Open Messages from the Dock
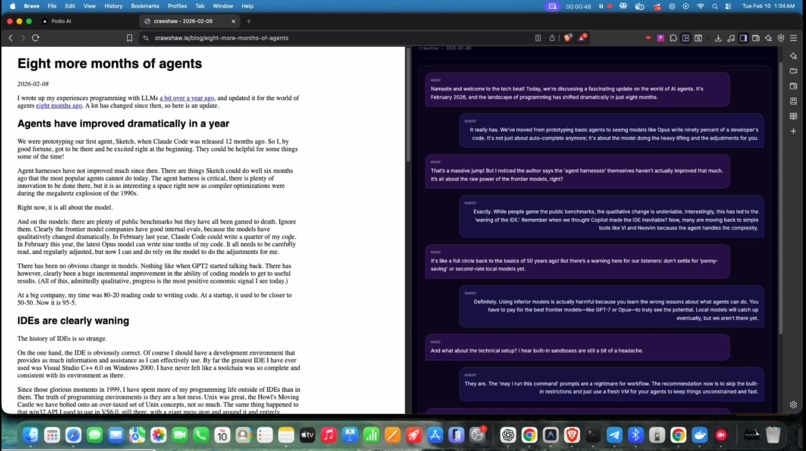The width and height of the screenshot is (806, 451). pyautogui.click(x=95, y=435)
